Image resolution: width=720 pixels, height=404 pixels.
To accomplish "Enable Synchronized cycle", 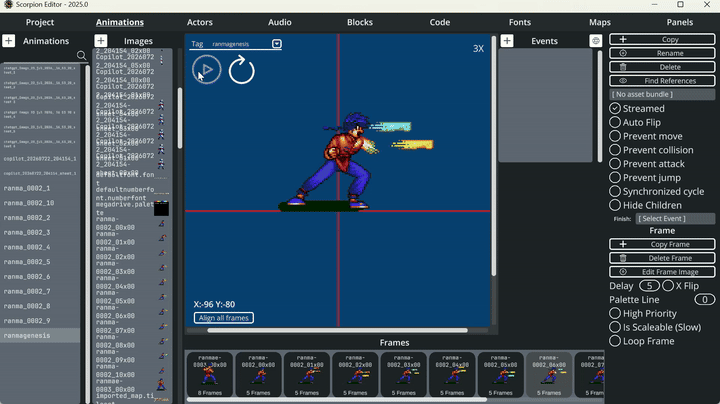I will coord(615,191).
